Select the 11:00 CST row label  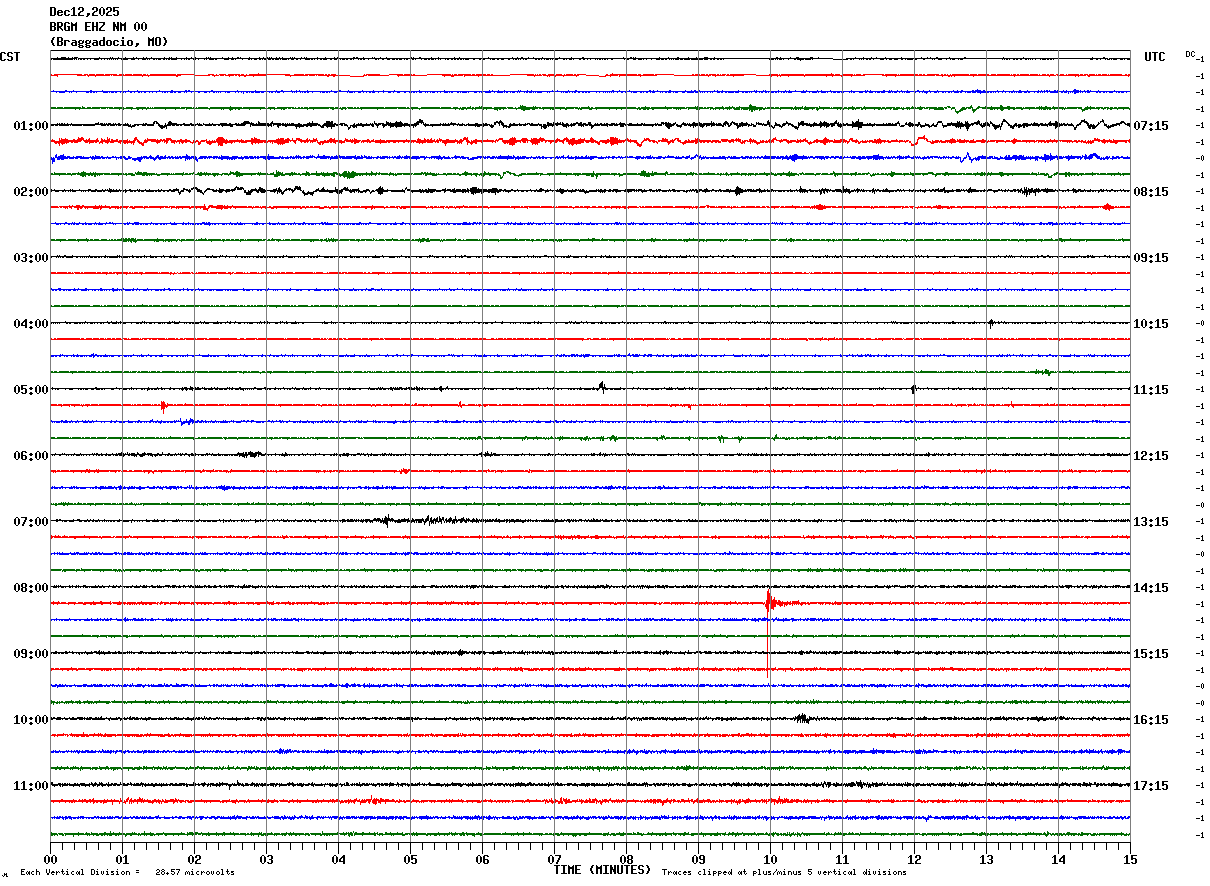[31, 786]
